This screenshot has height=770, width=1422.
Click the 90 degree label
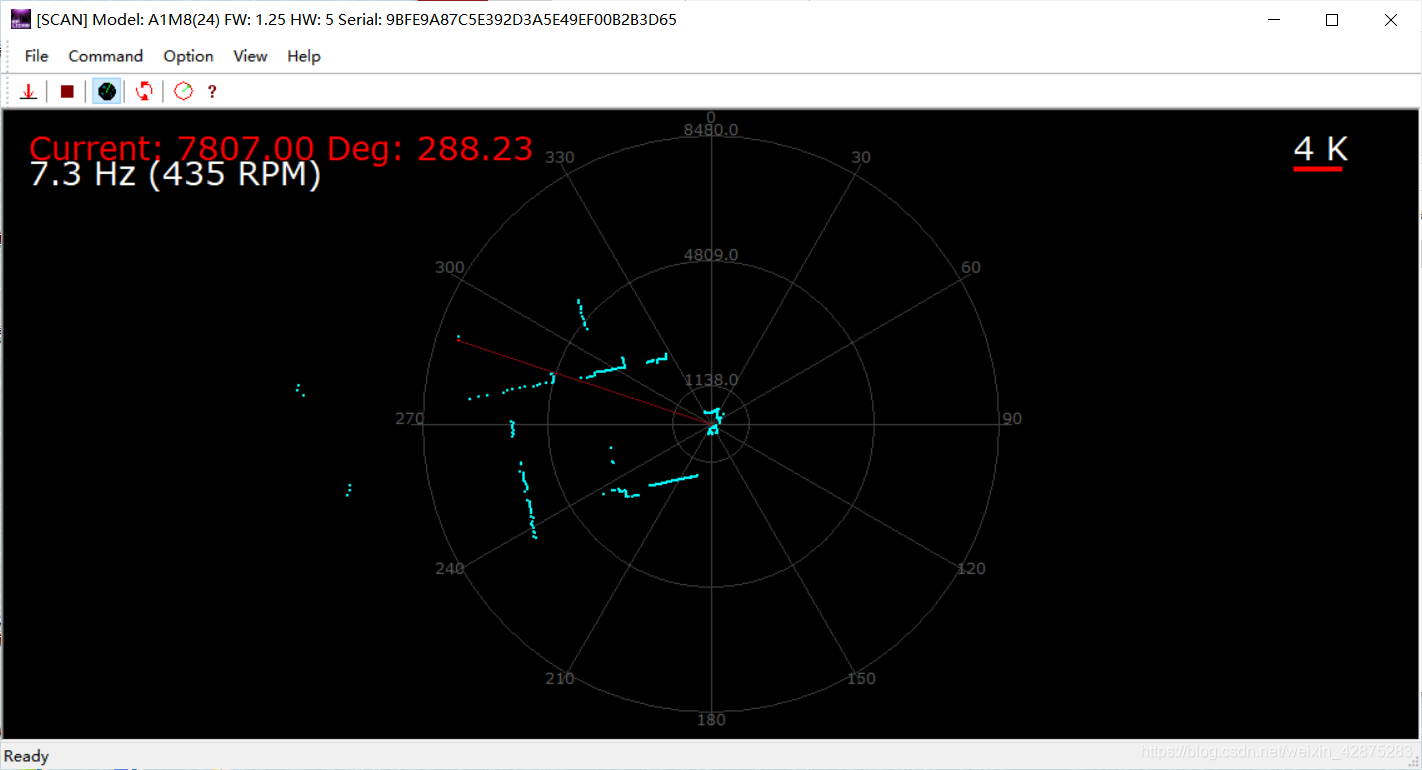pos(1012,419)
